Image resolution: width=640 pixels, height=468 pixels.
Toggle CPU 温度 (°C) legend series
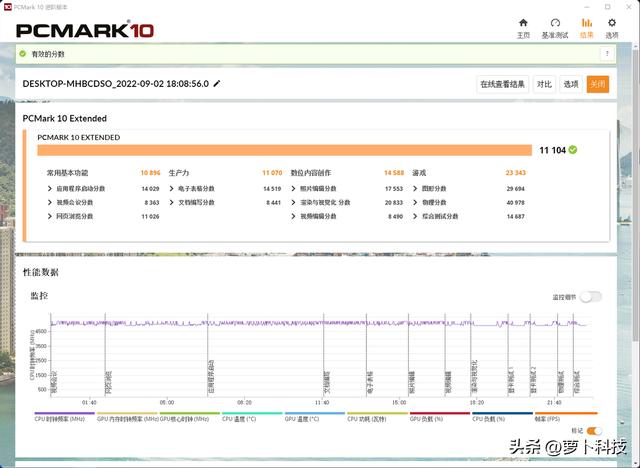pyautogui.click(x=252, y=417)
